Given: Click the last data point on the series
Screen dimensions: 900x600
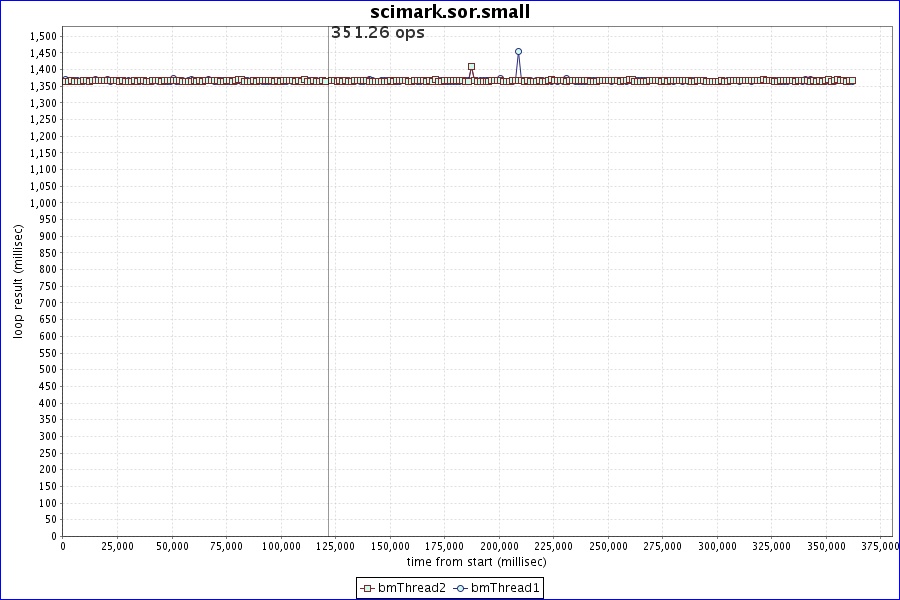Looking at the screenshot, I should 851,81.
